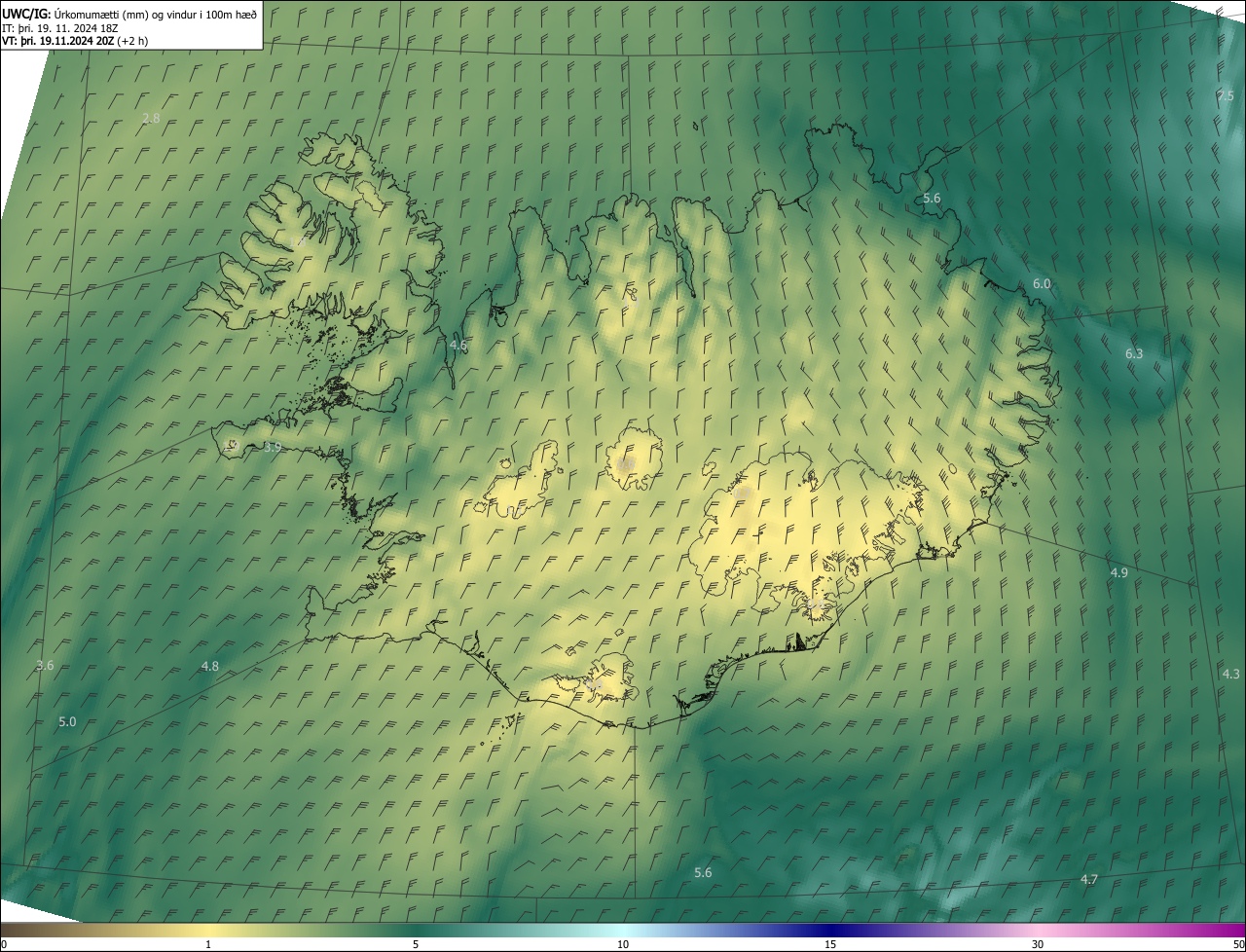Click the 3.9 value label on the map
The width and height of the screenshot is (1246, 952).
(x=273, y=448)
